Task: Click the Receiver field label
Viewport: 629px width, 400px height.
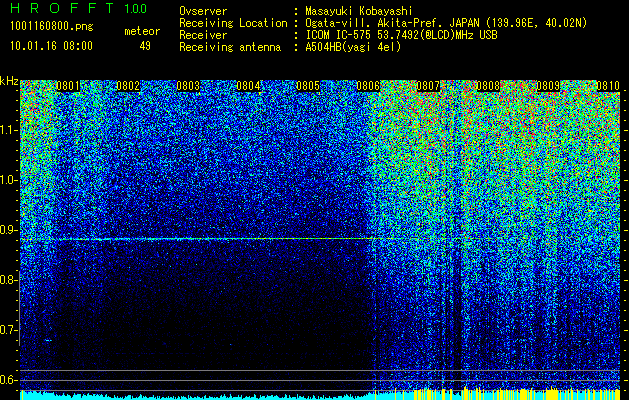Action: (x=203, y=35)
